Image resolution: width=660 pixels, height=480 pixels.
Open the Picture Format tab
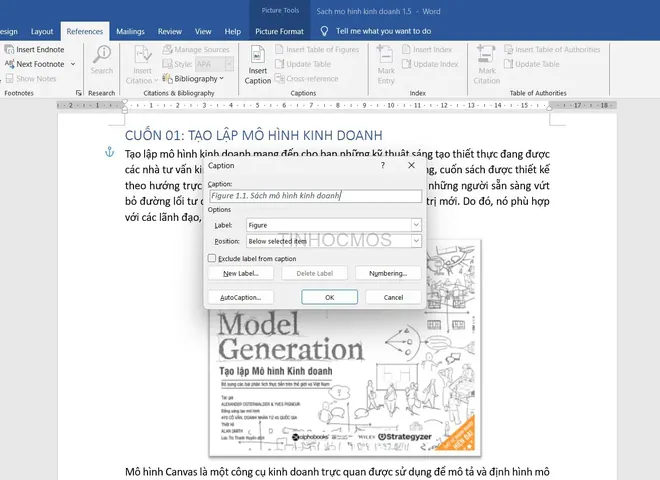pyautogui.click(x=279, y=32)
